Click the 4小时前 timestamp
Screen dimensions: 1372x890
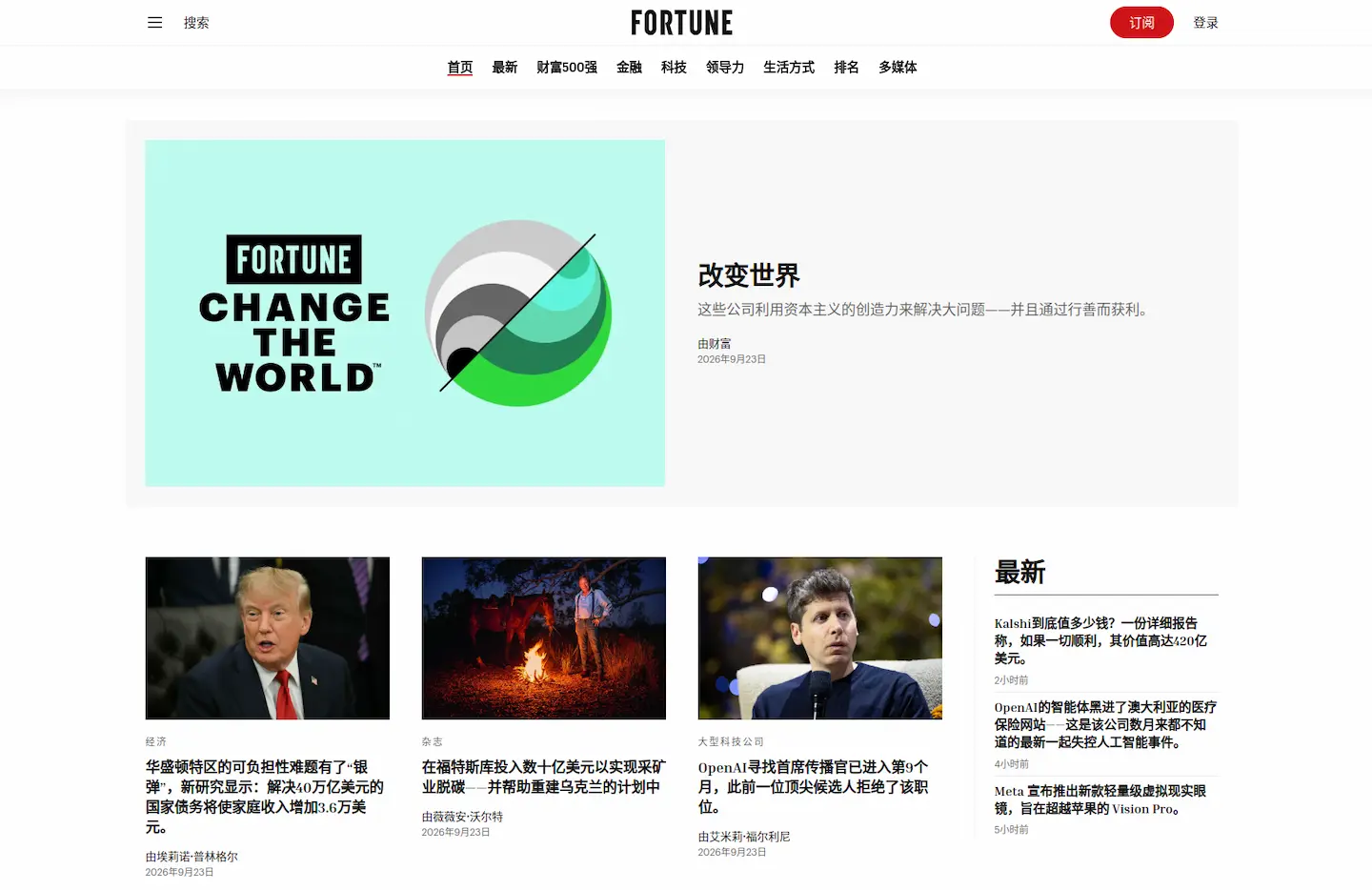1011,764
